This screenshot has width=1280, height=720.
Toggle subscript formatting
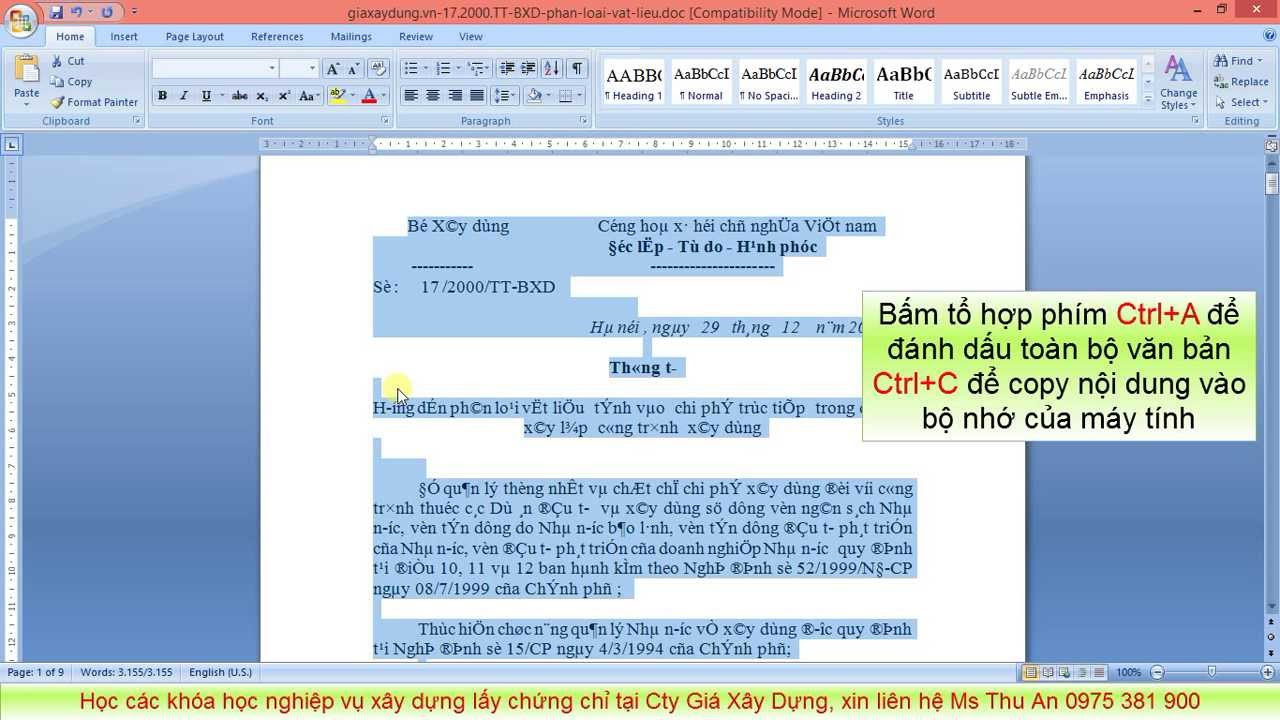262,96
